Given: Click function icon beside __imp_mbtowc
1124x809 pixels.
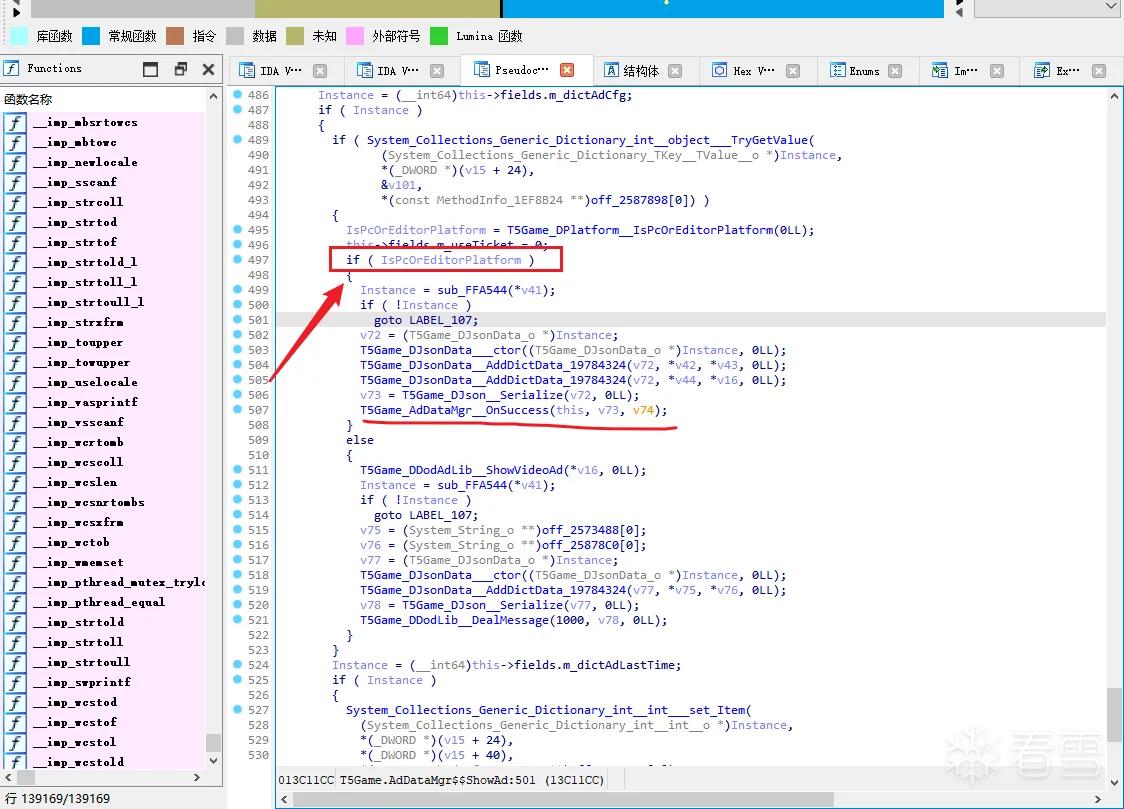Looking at the screenshot, I should 15,143.
